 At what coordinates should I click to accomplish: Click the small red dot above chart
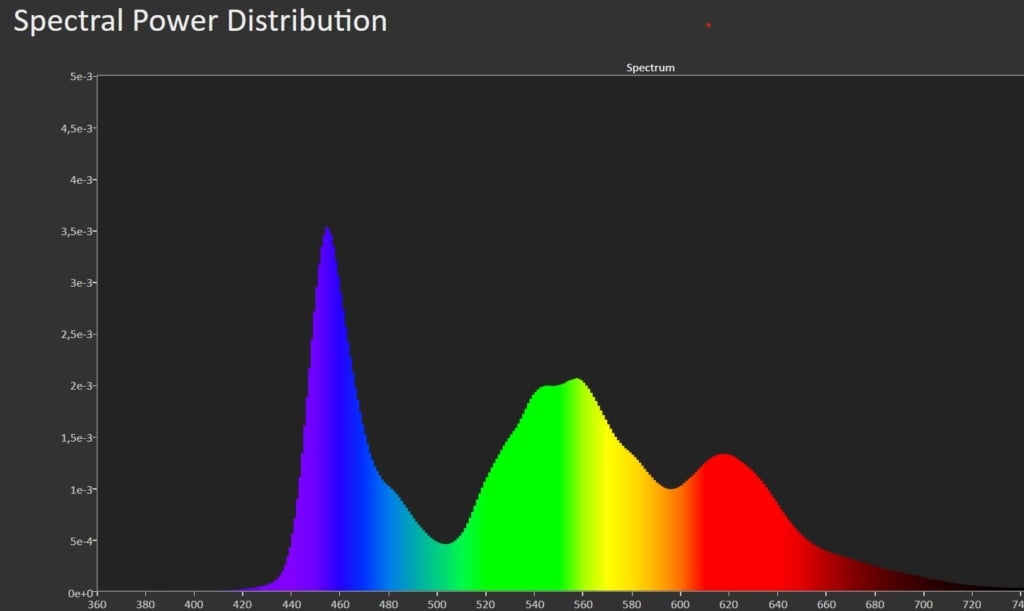click(708, 25)
